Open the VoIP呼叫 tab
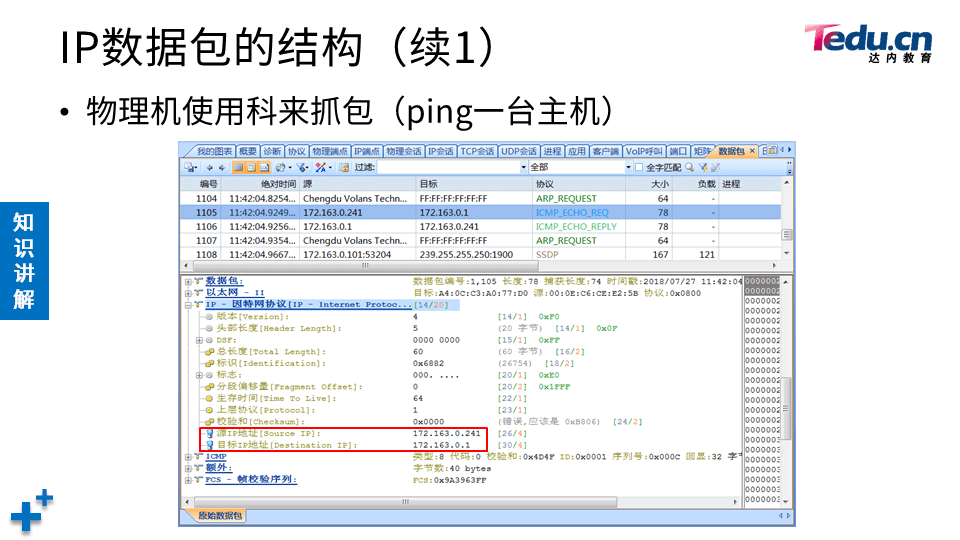960x540 pixels. tap(643, 151)
